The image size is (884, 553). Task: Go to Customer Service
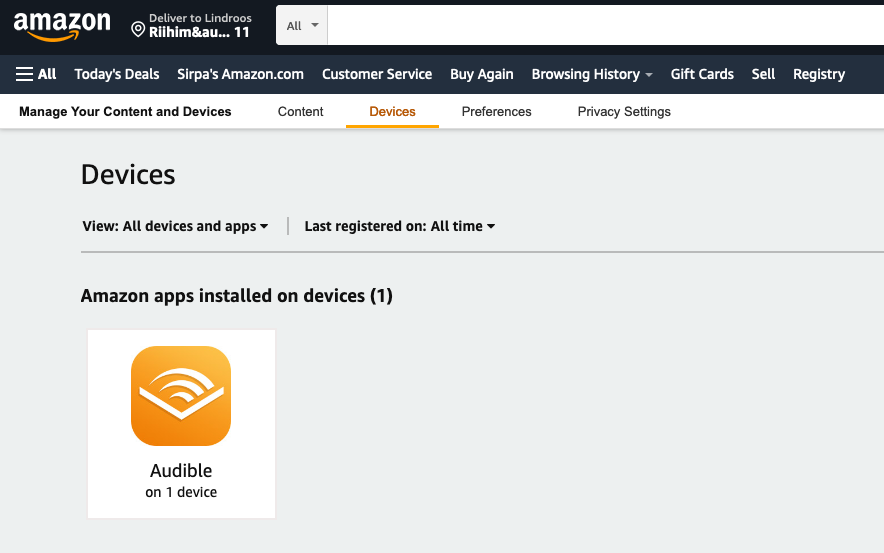[x=377, y=74]
